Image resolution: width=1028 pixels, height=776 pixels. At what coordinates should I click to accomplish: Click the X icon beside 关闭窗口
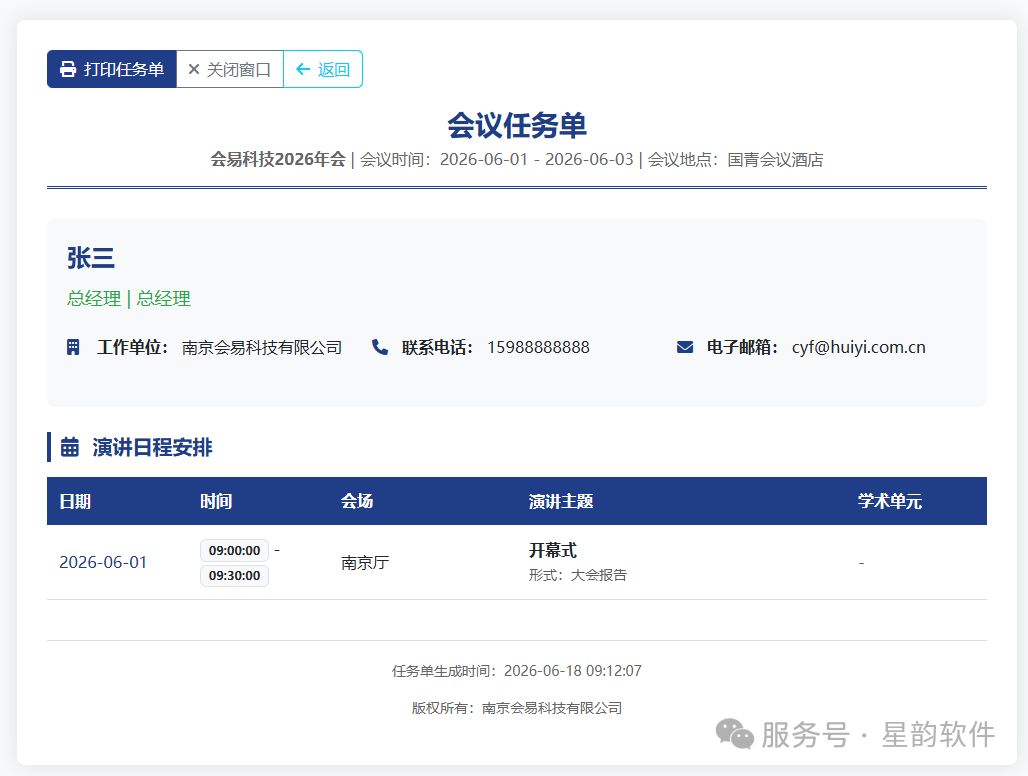pos(193,69)
